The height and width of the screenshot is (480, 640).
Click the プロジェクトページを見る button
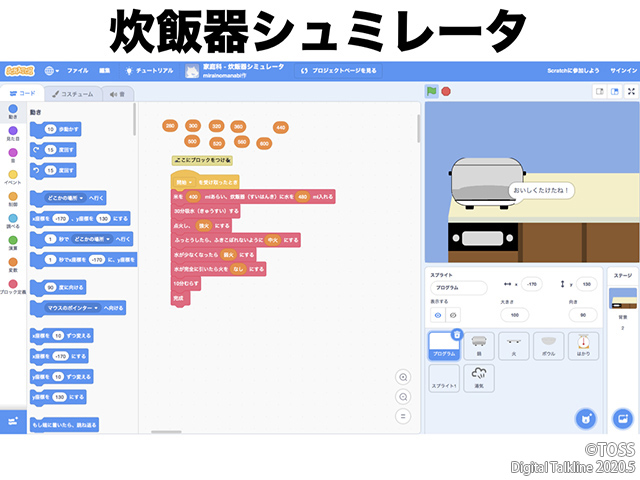click(338, 71)
